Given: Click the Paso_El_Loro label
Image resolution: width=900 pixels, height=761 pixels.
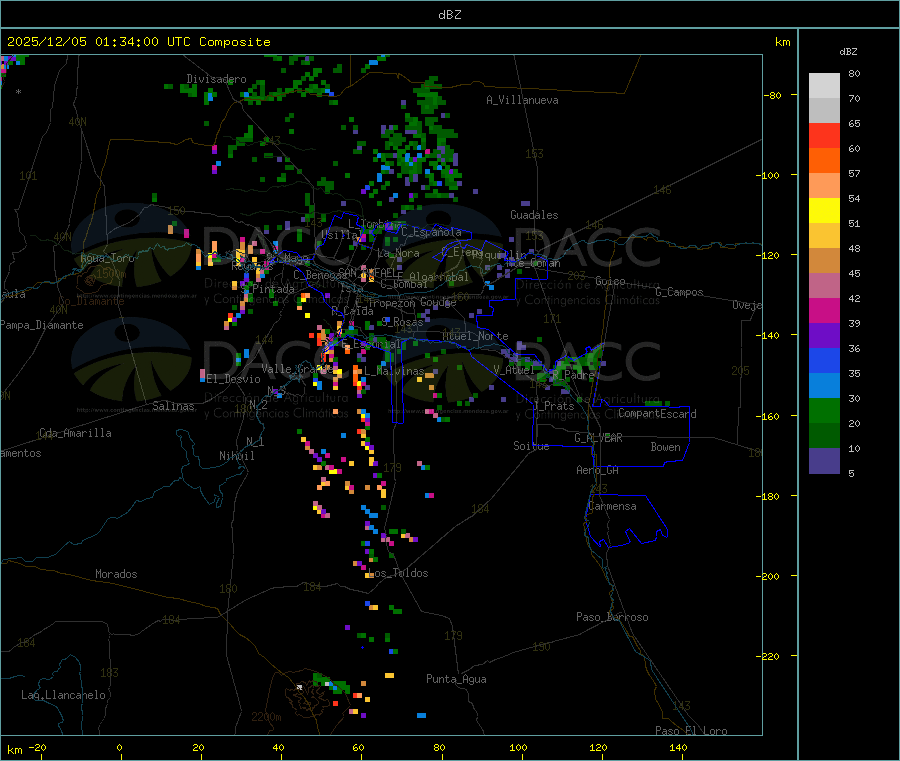Looking at the screenshot, I should [x=691, y=731].
